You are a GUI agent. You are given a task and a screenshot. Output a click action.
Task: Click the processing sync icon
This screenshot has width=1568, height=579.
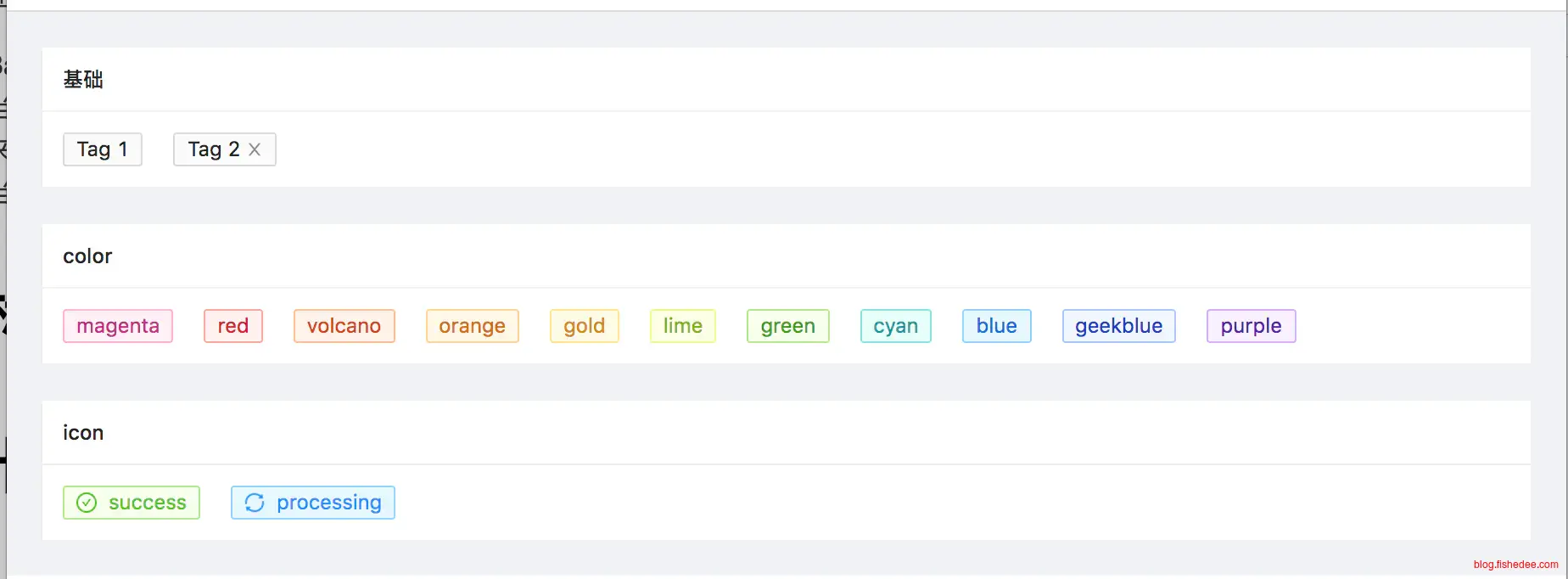[x=255, y=503]
